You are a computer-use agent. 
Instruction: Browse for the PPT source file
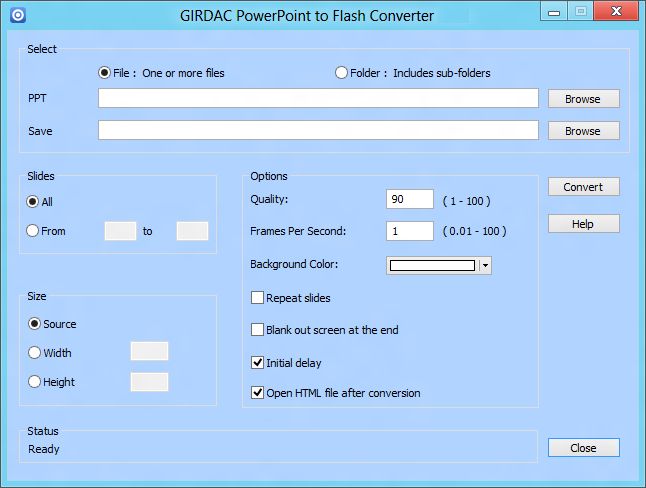point(583,99)
